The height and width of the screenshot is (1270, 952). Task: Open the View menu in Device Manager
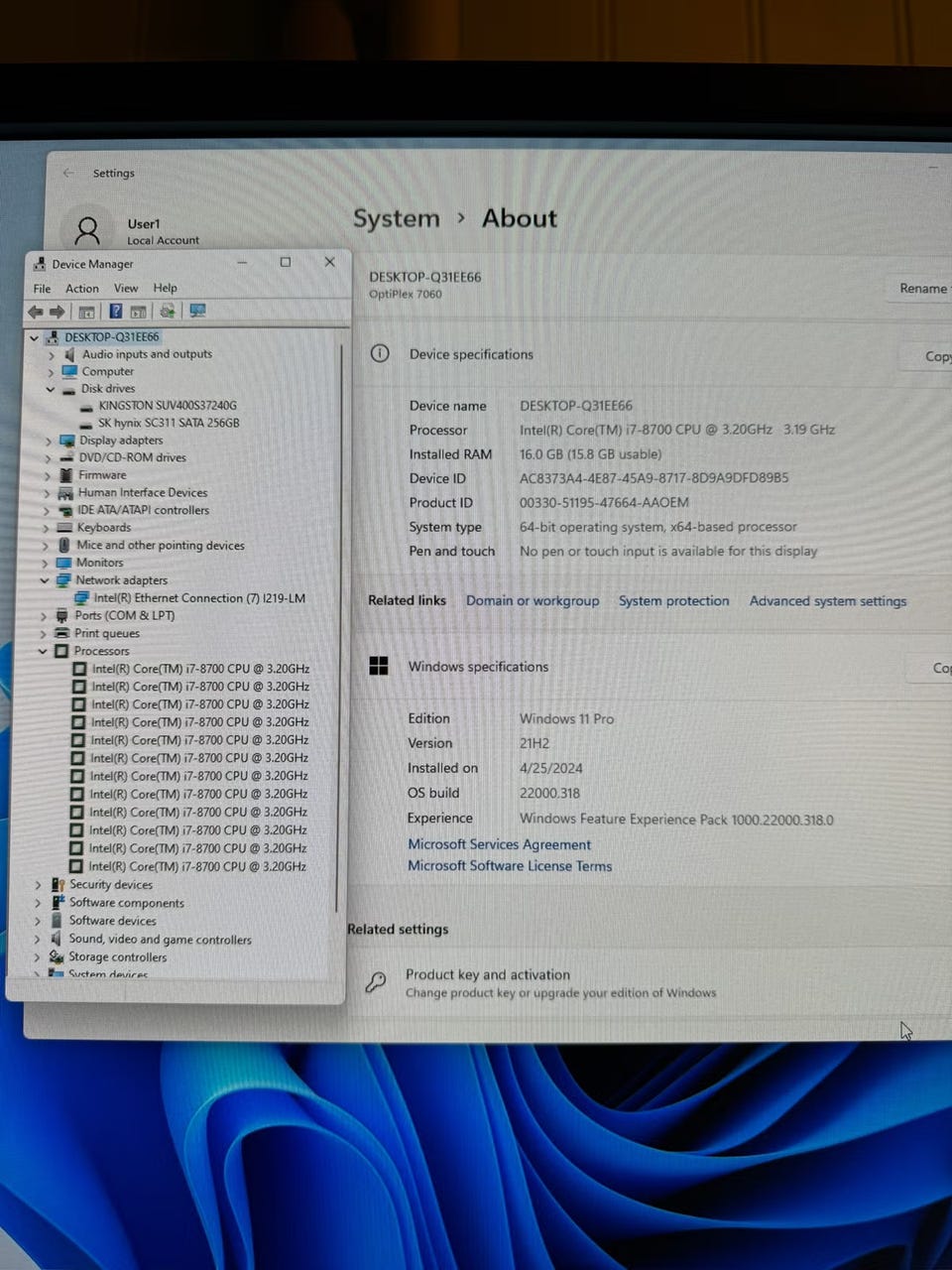point(126,289)
